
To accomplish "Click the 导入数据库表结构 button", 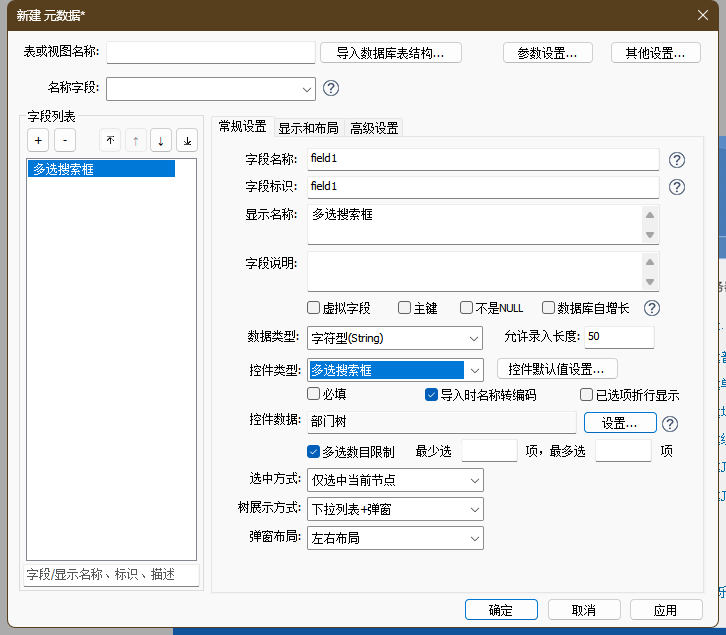I will pyautogui.click(x=397, y=53).
